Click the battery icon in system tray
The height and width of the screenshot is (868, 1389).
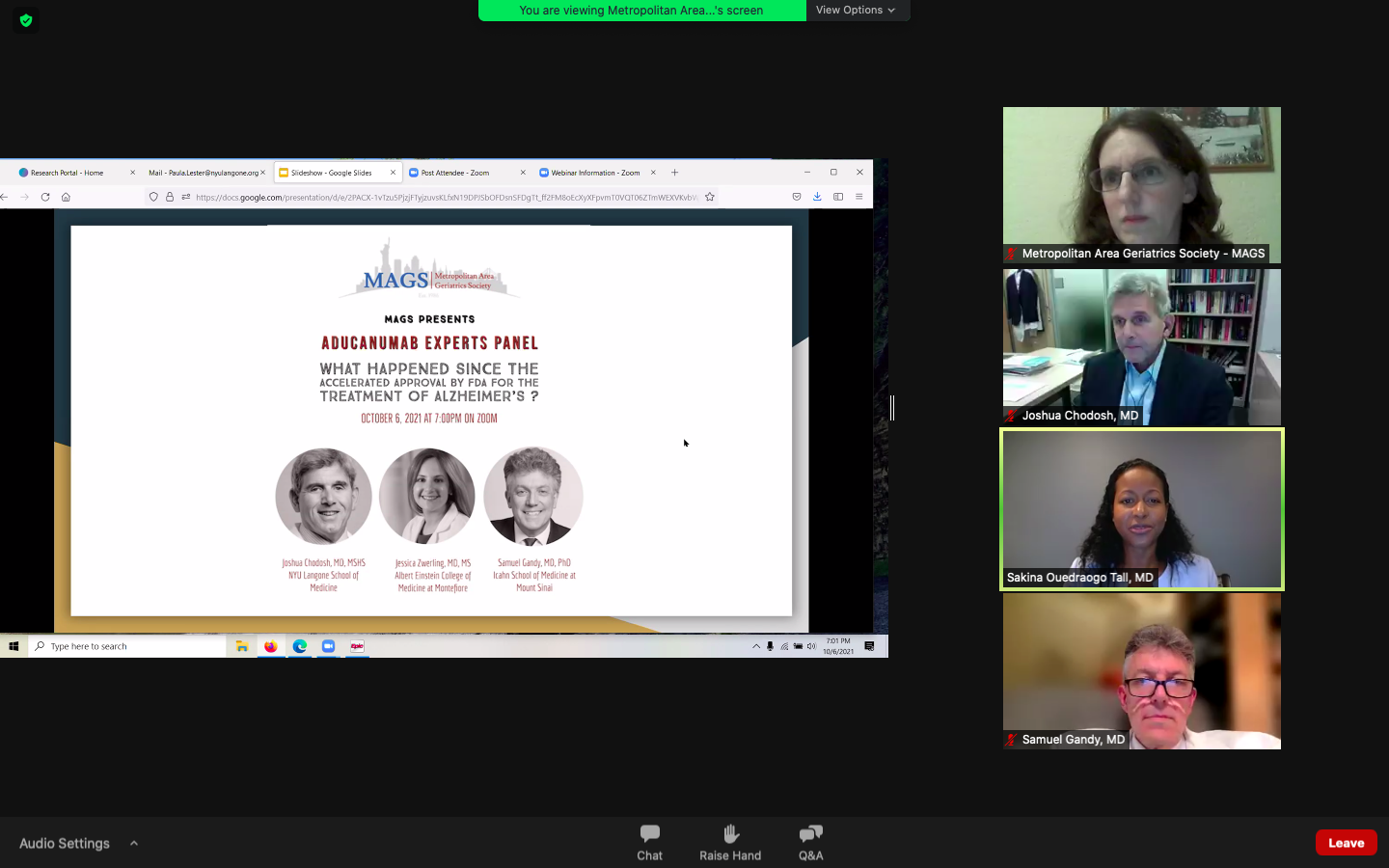(x=798, y=646)
